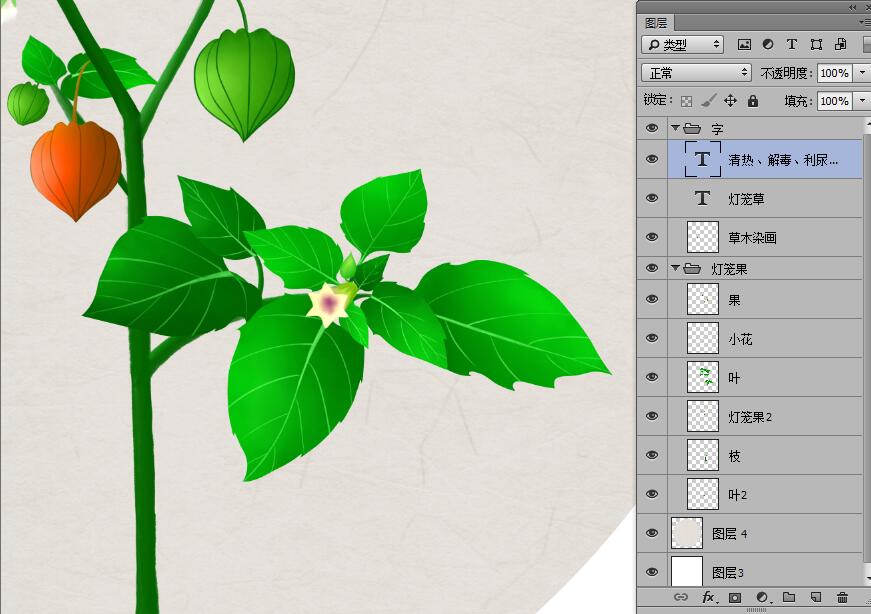Select the layer name 清热、解毒、利尿...
This screenshot has width=871, height=614.
coord(783,160)
